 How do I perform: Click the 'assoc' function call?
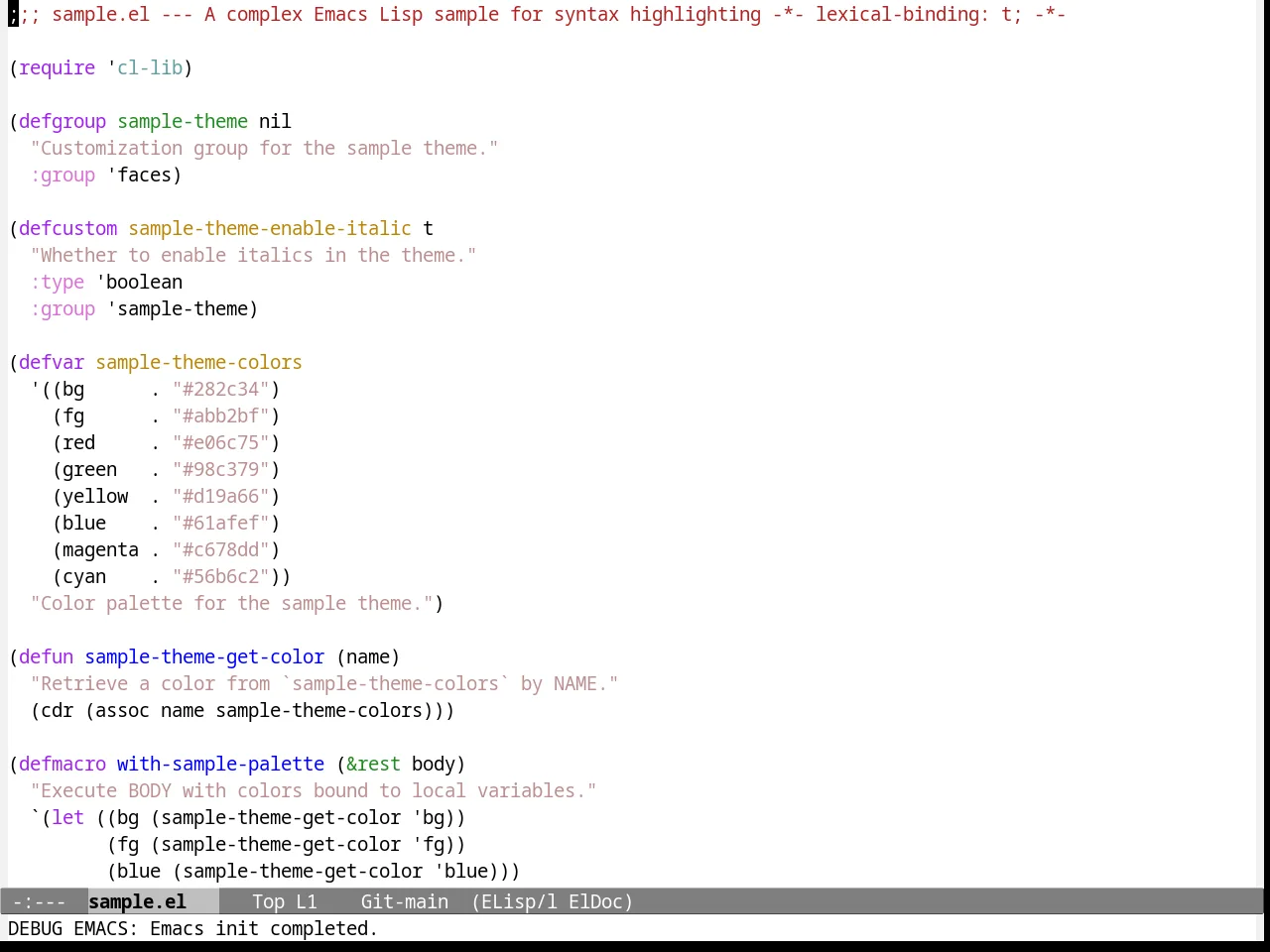coord(122,710)
